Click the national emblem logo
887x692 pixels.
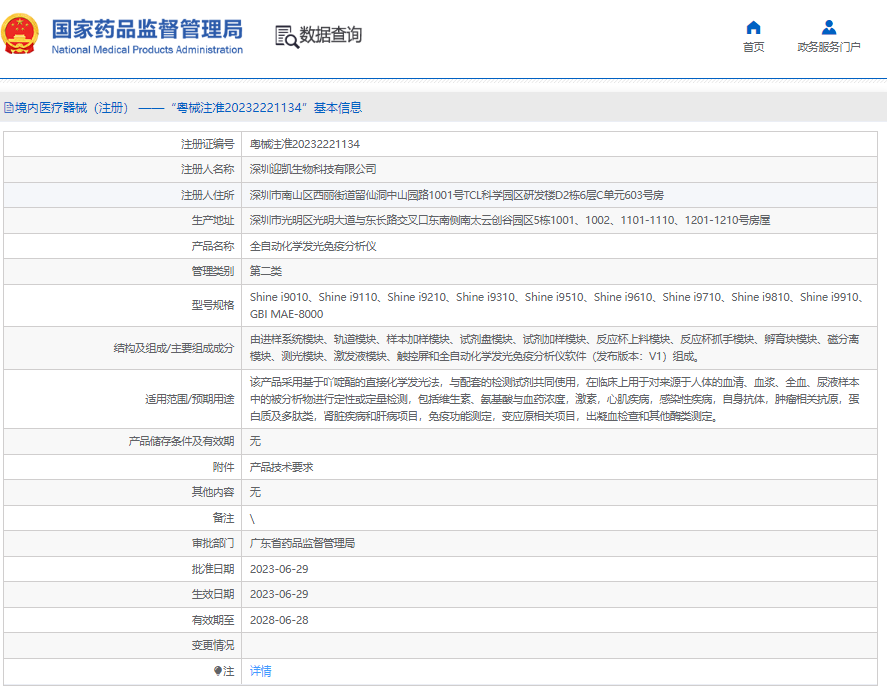point(20,34)
